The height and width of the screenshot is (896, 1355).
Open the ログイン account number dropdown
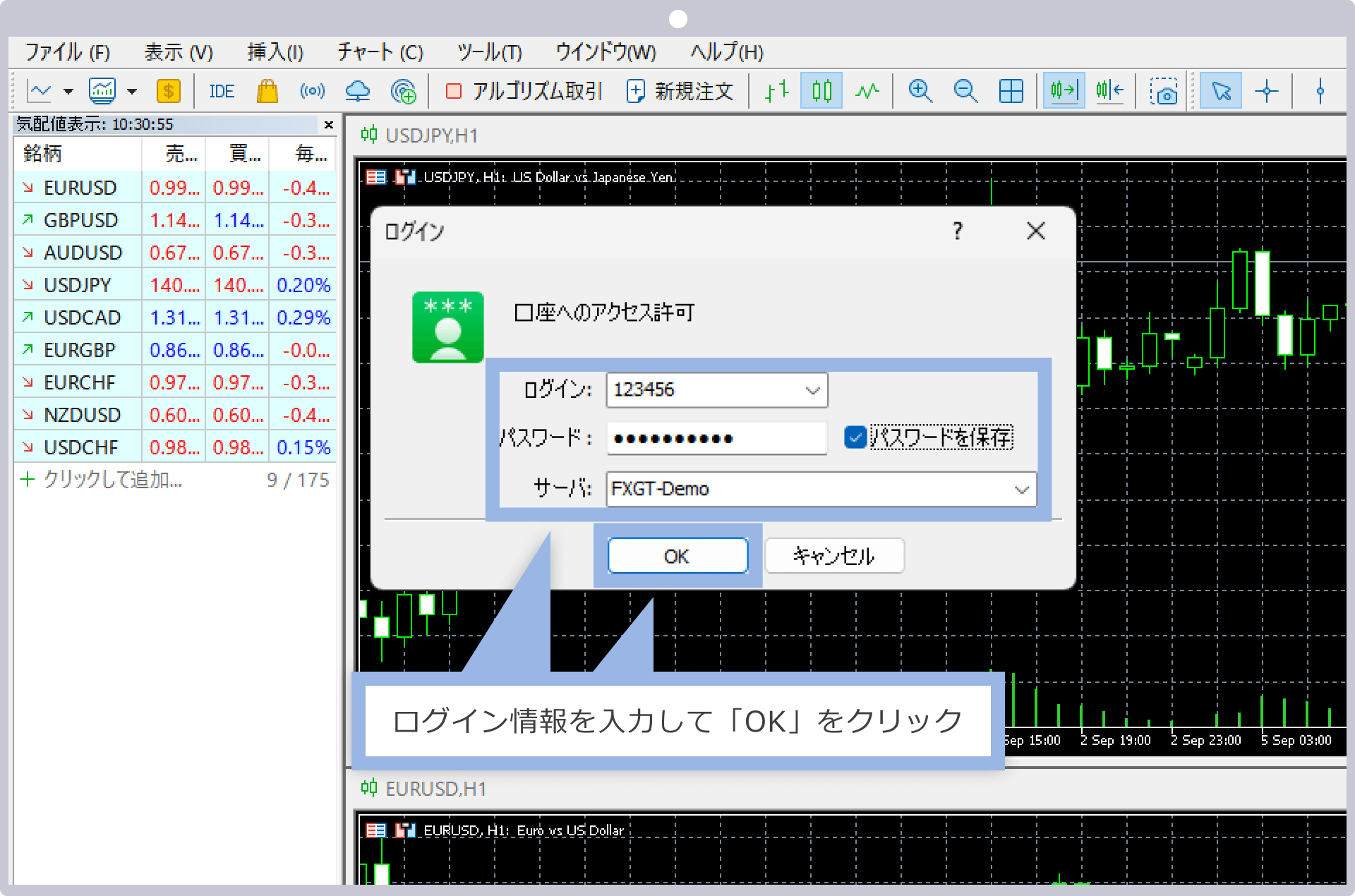pos(812,389)
